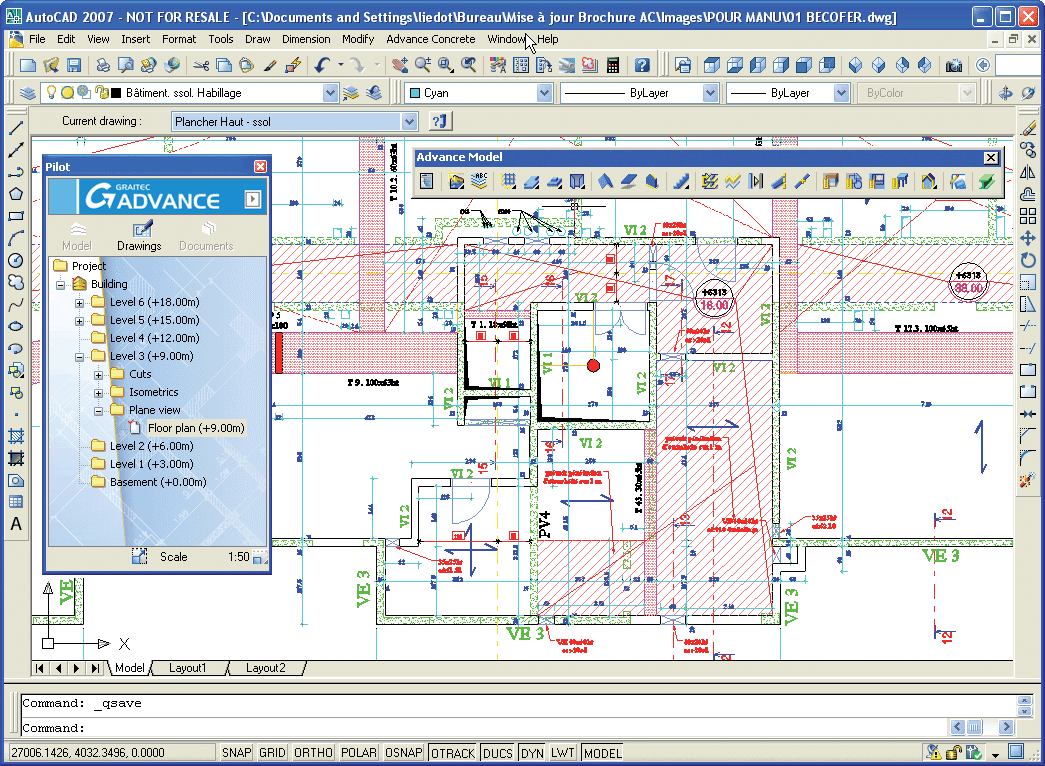Screen dimensions: 1045x766
Task: Click the house icon in Advance Model toolbar
Action: pos(928,181)
